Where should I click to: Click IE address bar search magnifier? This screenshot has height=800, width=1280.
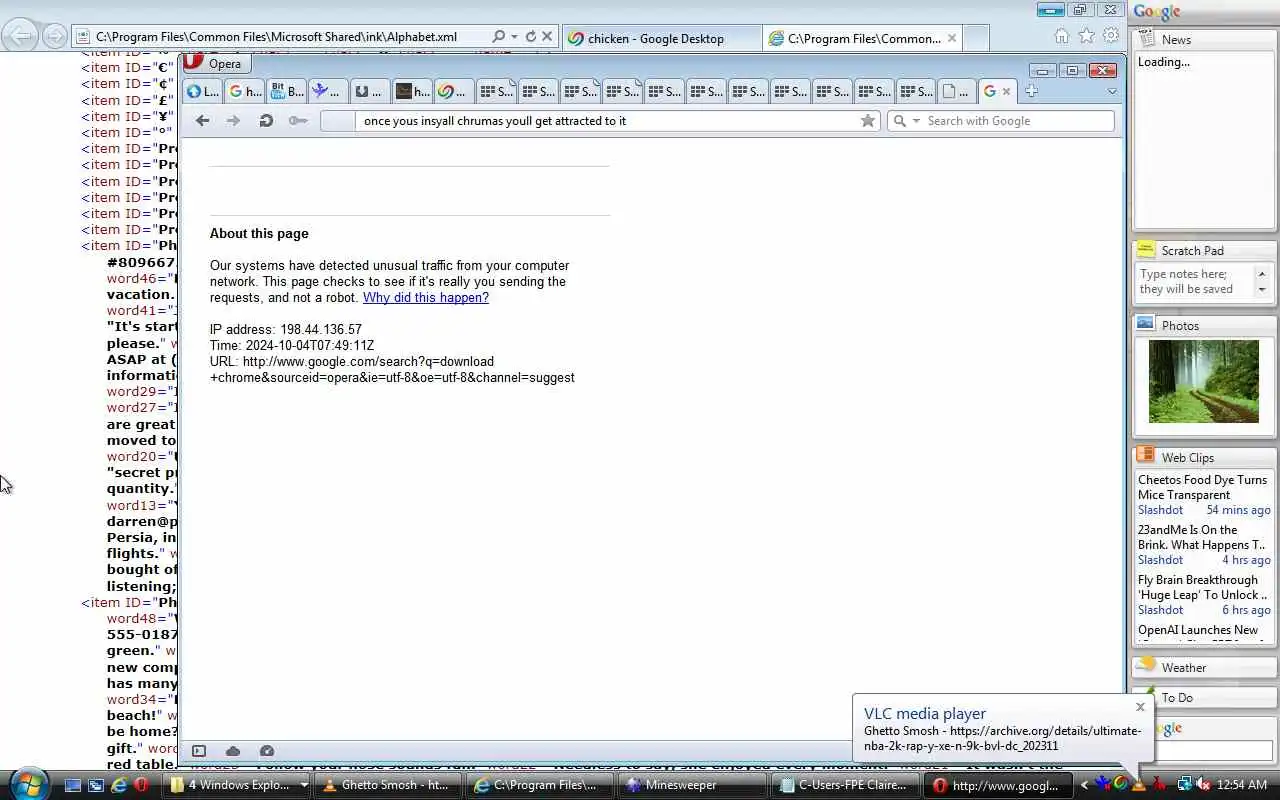click(x=498, y=37)
